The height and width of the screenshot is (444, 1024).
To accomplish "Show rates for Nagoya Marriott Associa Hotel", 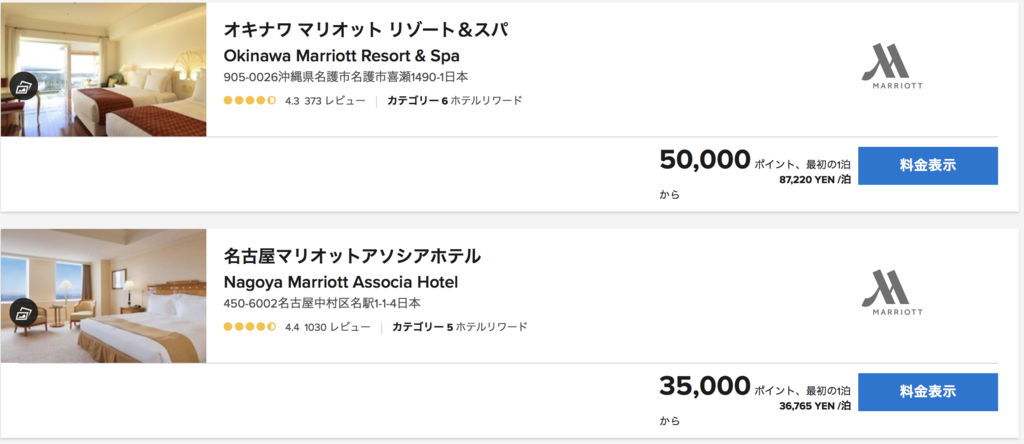I will tap(927, 392).
